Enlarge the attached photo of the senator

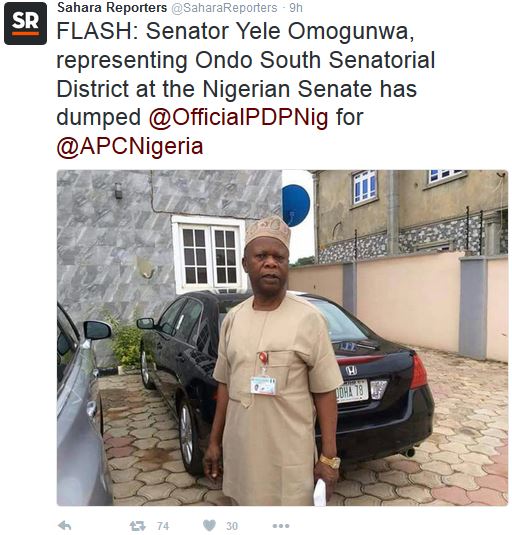click(282, 337)
